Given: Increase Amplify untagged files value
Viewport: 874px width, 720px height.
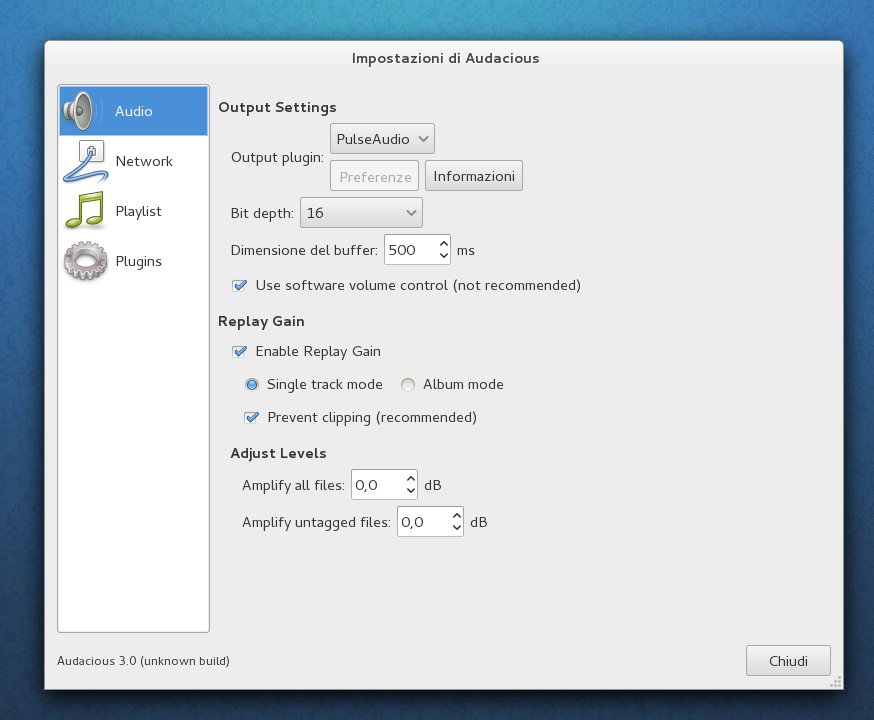Looking at the screenshot, I should [457, 516].
